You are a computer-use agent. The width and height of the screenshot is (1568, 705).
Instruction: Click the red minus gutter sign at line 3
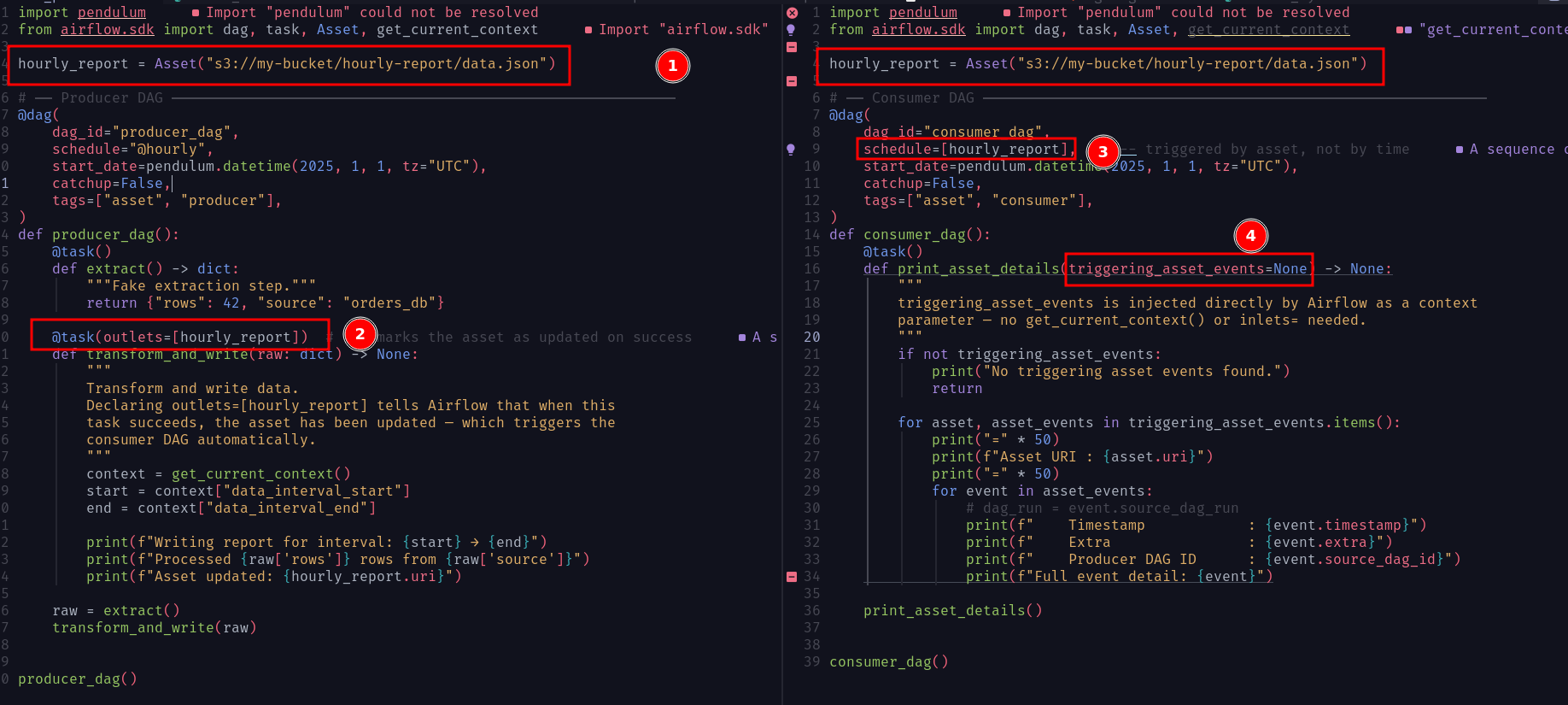pyautogui.click(x=792, y=47)
